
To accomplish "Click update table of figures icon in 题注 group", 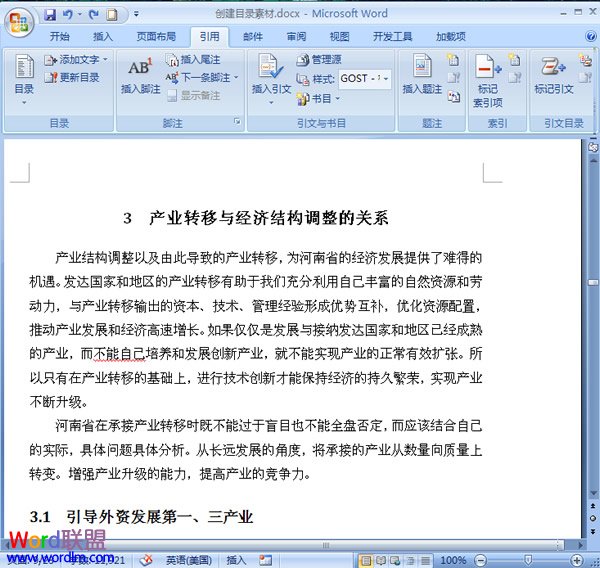I will (453, 78).
